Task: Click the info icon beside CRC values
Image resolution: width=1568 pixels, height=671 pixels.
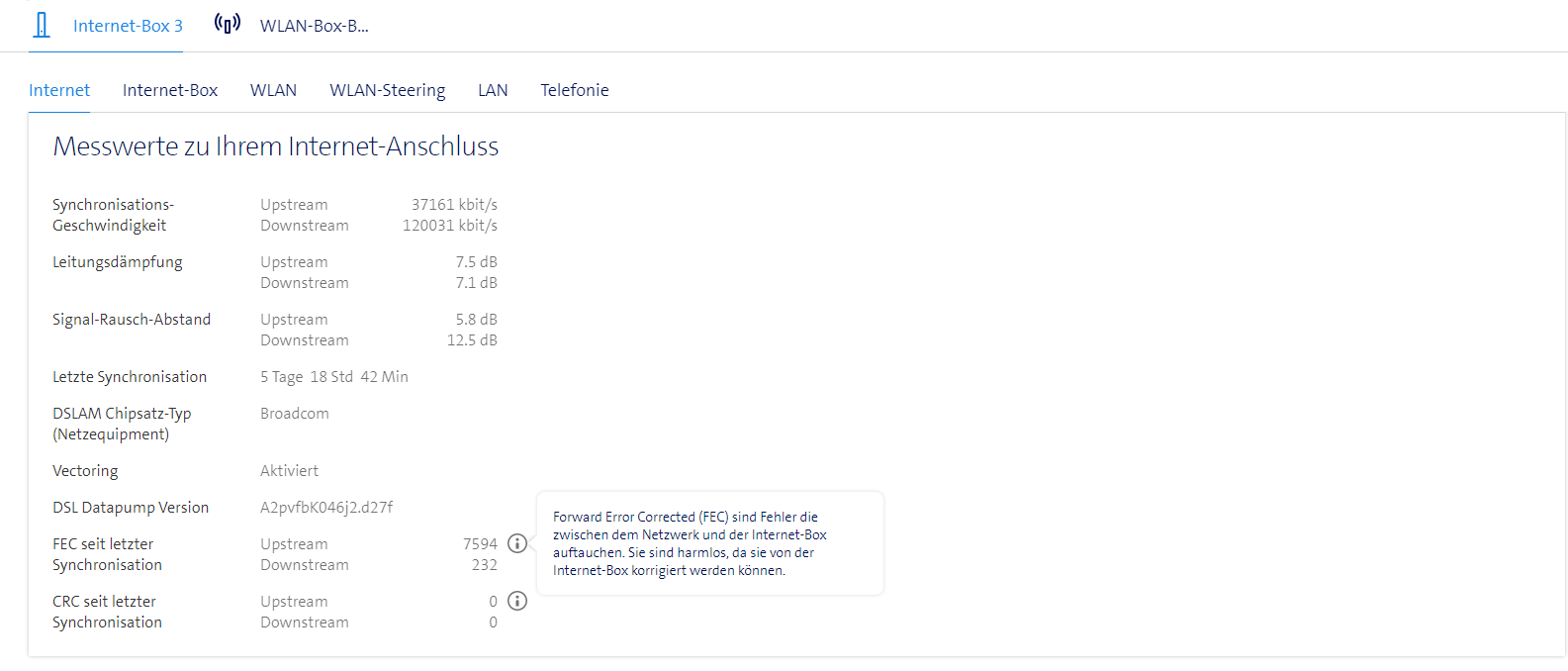Action: [x=517, y=601]
